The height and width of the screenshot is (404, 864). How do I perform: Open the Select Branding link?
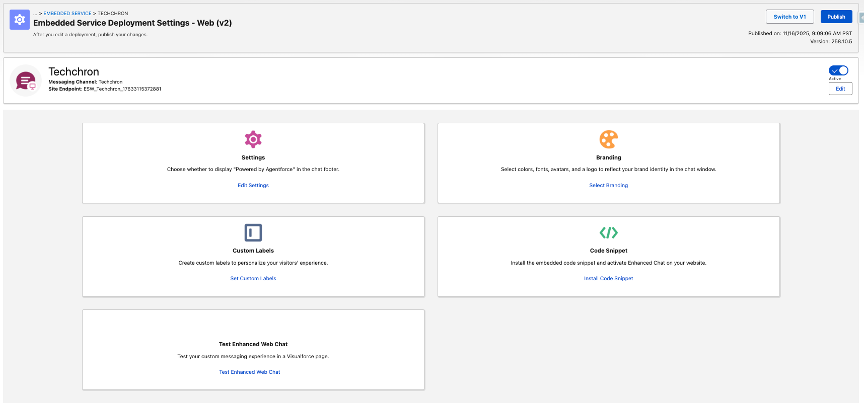click(608, 185)
